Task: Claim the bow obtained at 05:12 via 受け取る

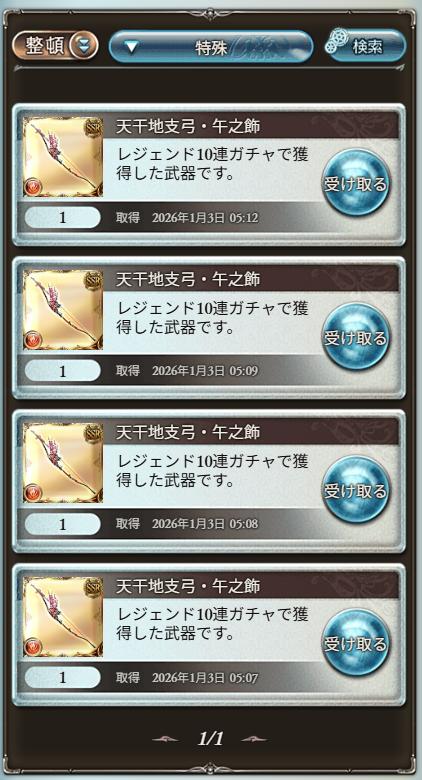Action: (356, 183)
